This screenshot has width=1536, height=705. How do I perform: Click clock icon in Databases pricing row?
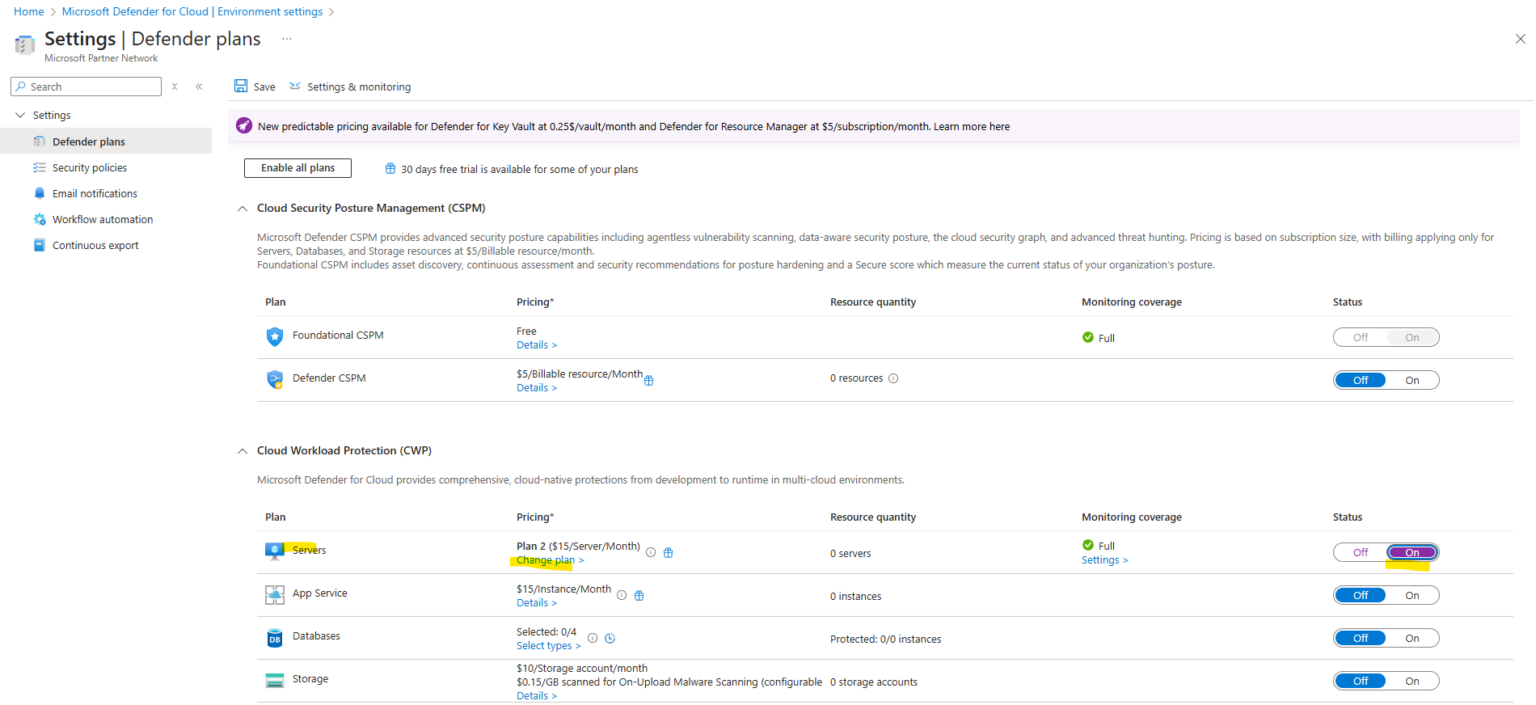610,638
